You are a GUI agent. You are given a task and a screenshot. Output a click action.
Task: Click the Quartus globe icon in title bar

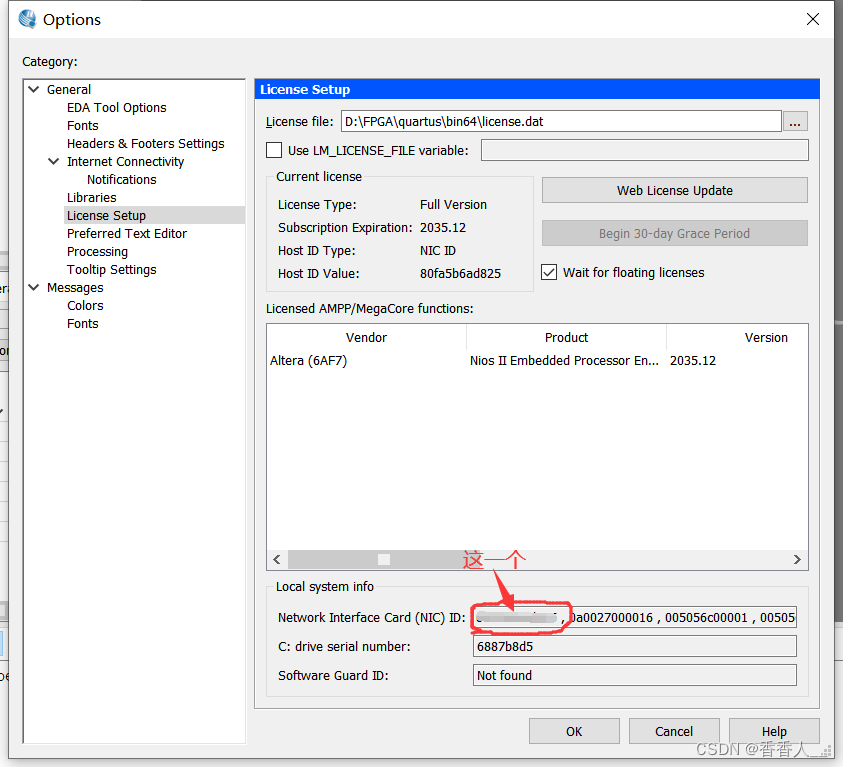pos(27,19)
